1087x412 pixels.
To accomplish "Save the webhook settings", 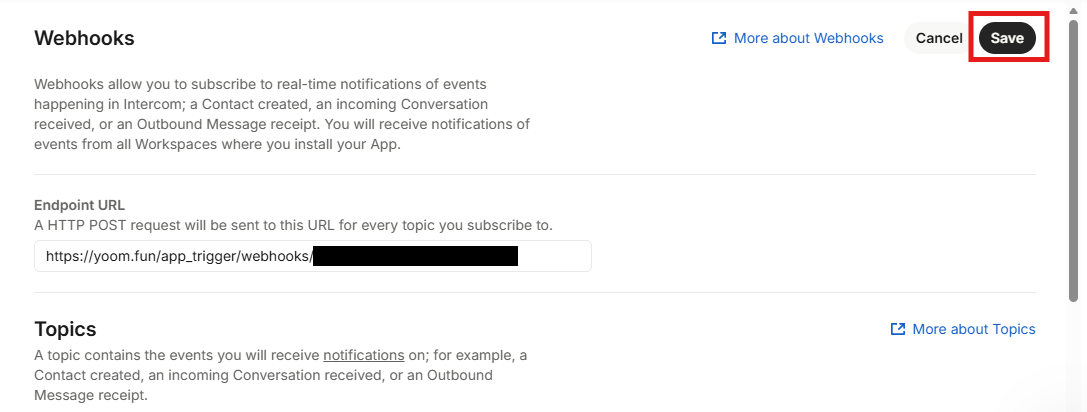I will [1007, 38].
